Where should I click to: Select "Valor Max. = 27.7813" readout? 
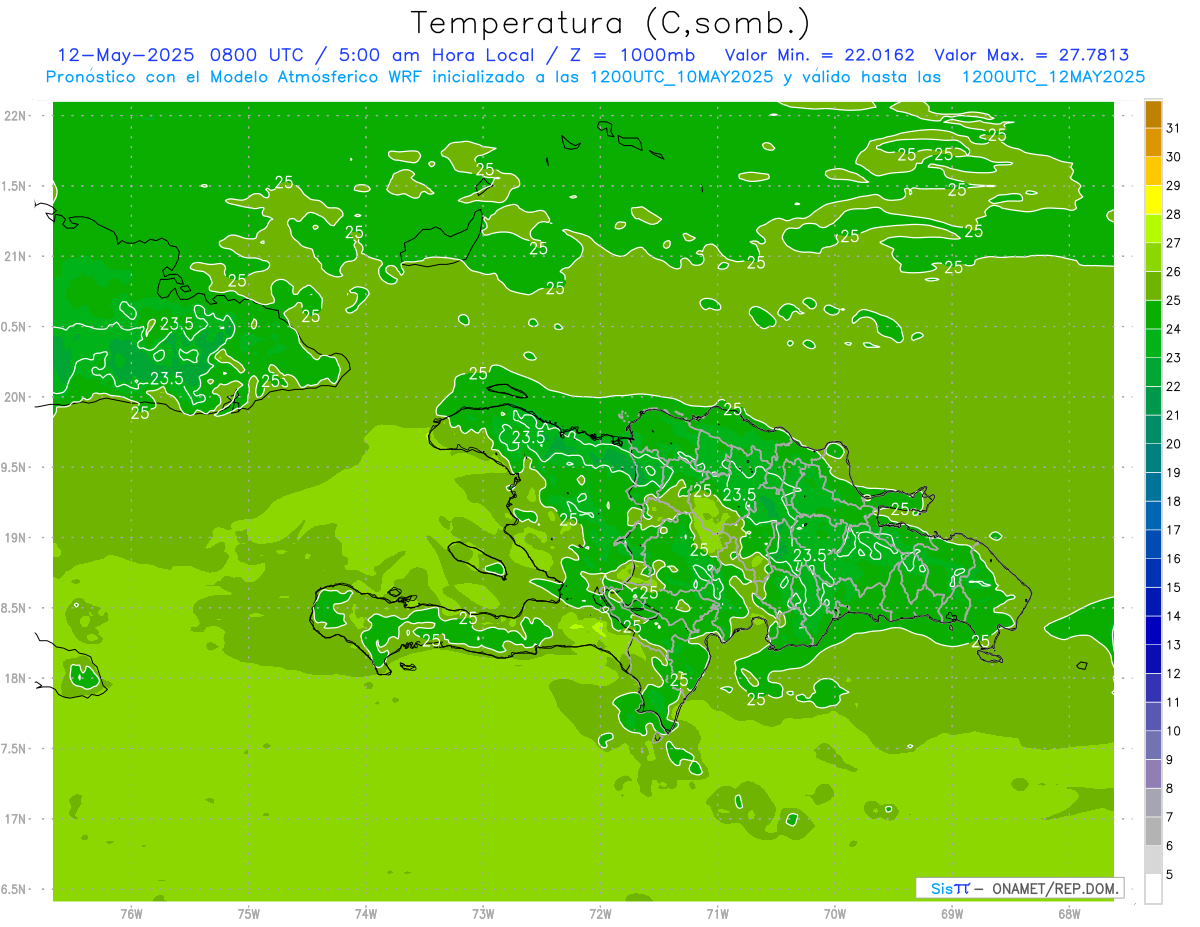(1032, 55)
